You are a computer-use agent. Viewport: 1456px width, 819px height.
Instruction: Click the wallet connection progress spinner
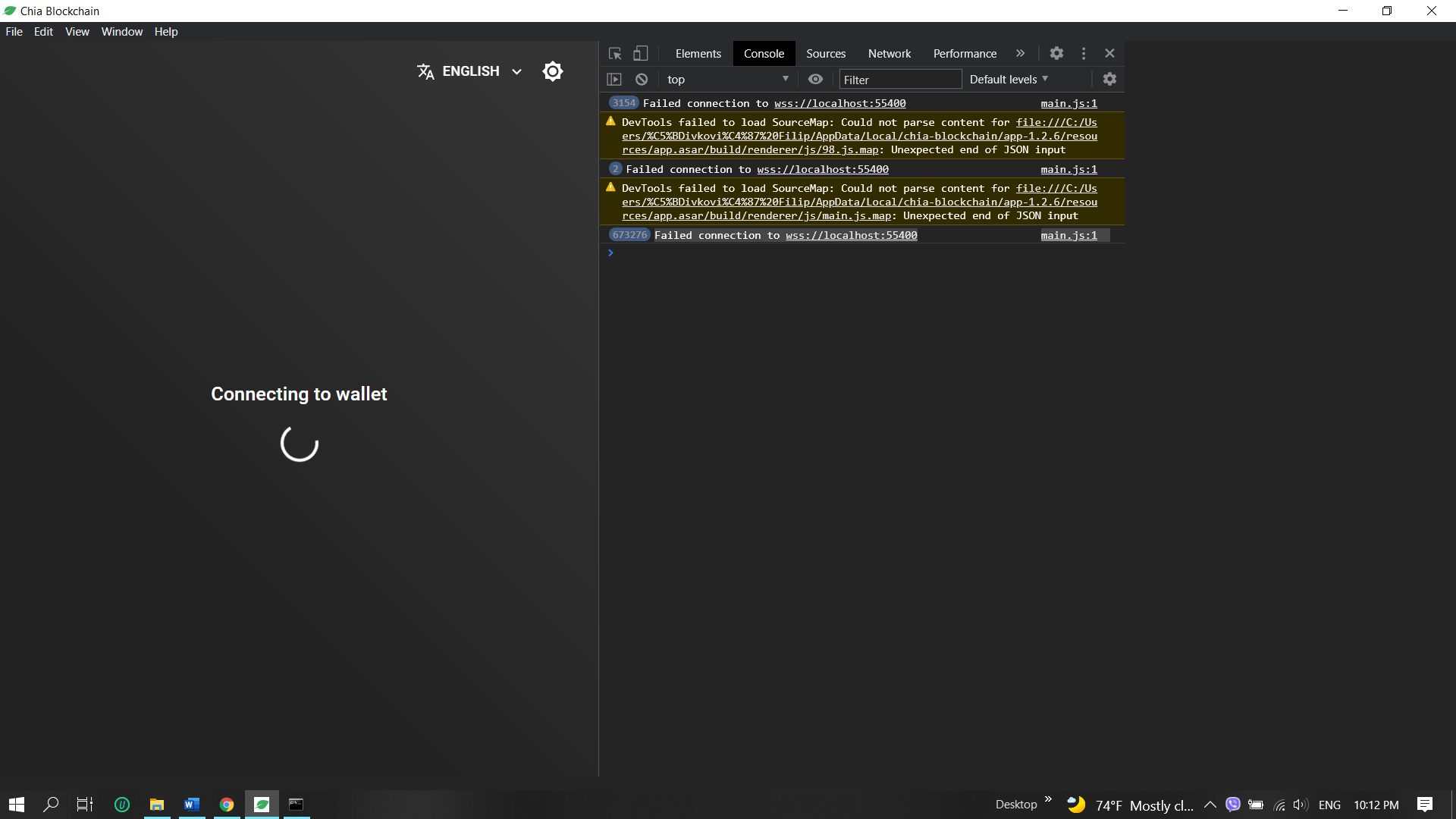coord(298,445)
